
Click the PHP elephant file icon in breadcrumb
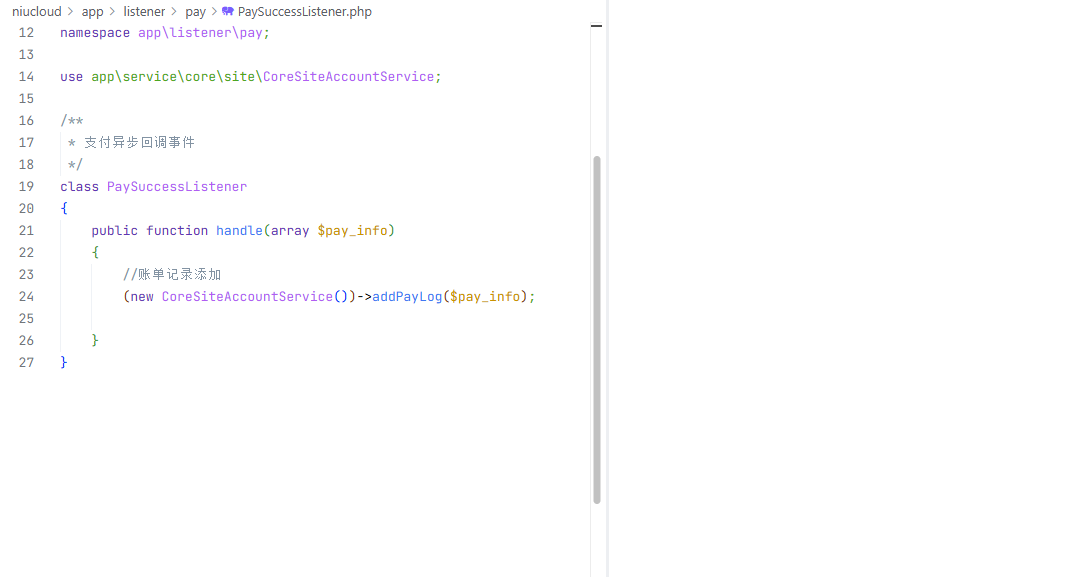(x=228, y=12)
